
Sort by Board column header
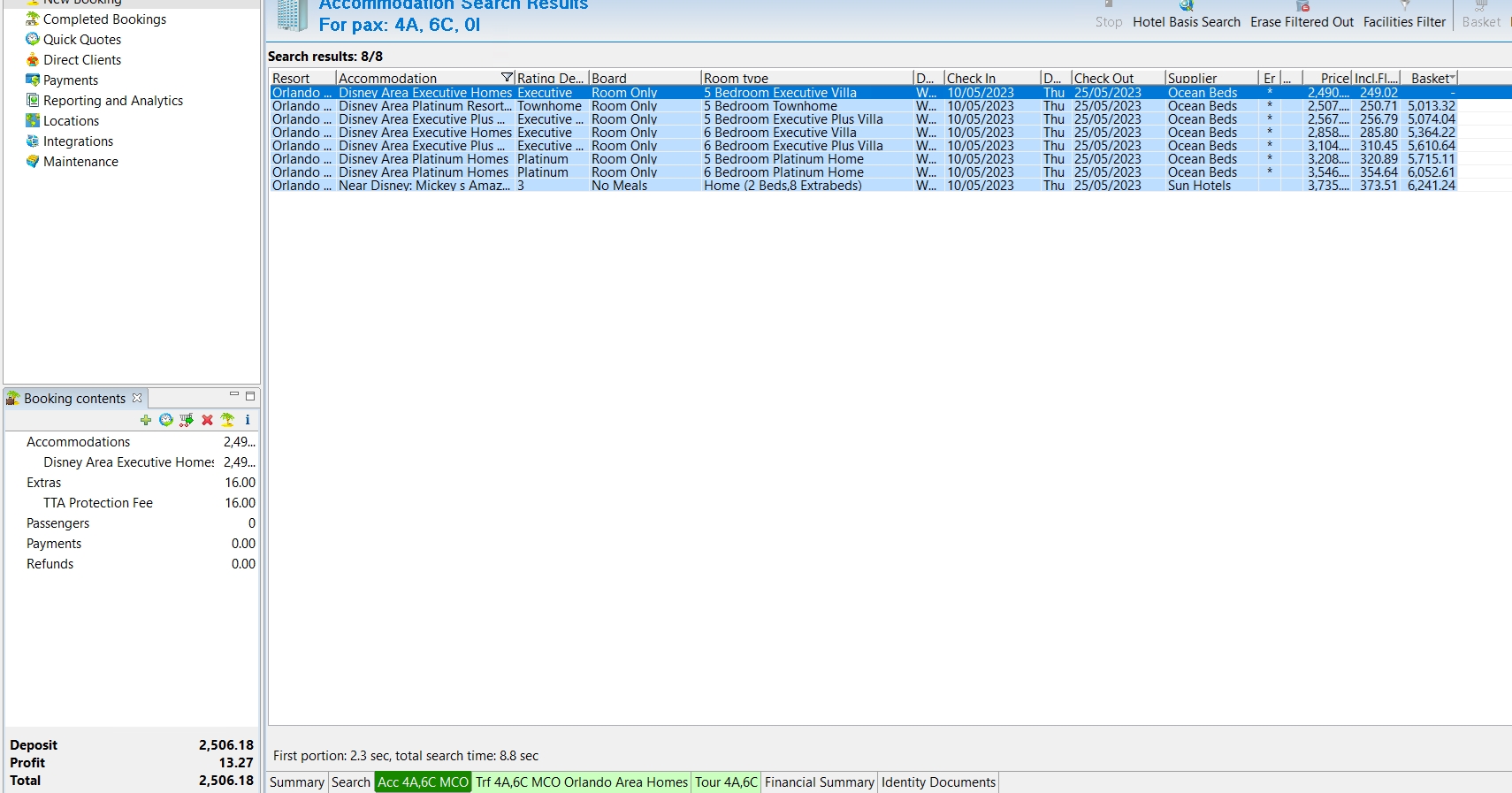tap(645, 78)
